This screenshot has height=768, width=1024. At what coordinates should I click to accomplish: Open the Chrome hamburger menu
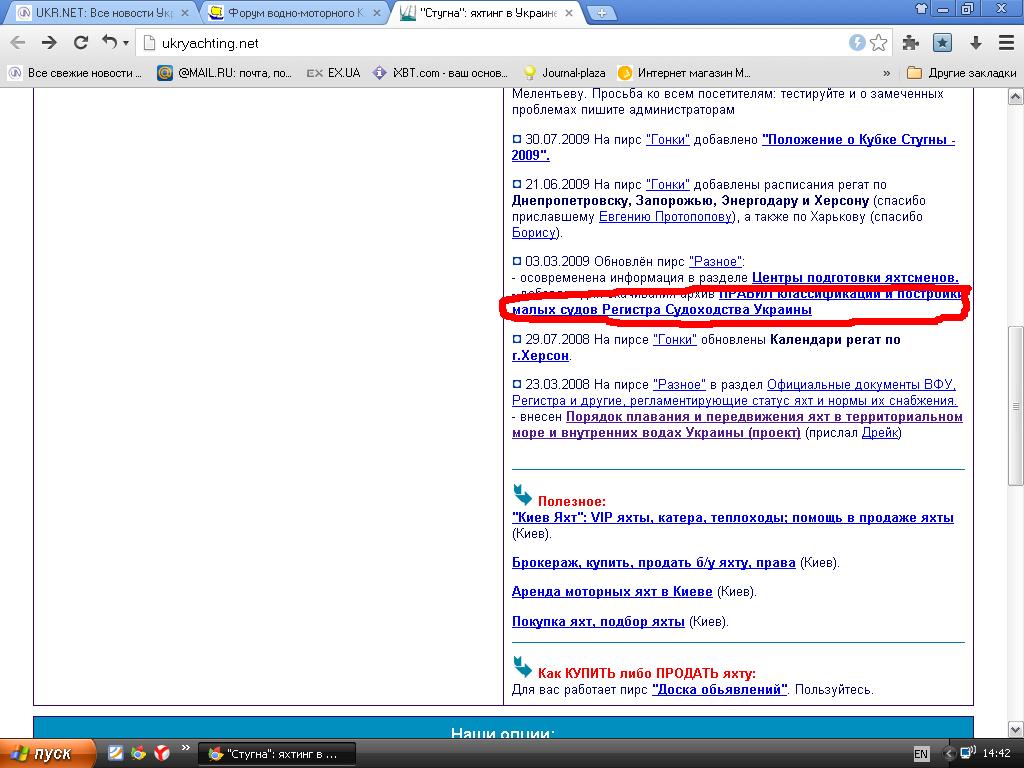1006,43
